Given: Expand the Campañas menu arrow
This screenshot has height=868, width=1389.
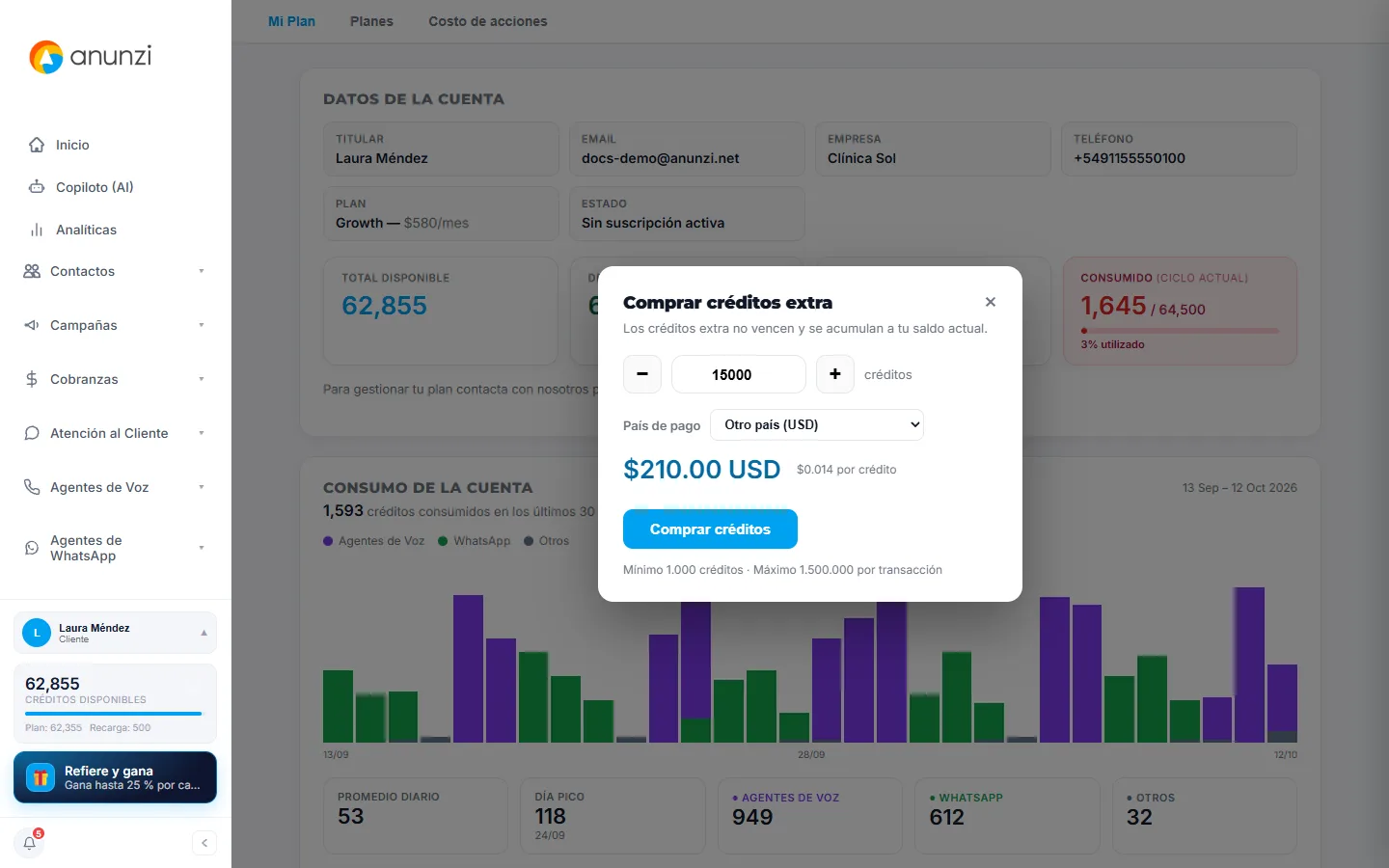Looking at the screenshot, I should (x=202, y=325).
